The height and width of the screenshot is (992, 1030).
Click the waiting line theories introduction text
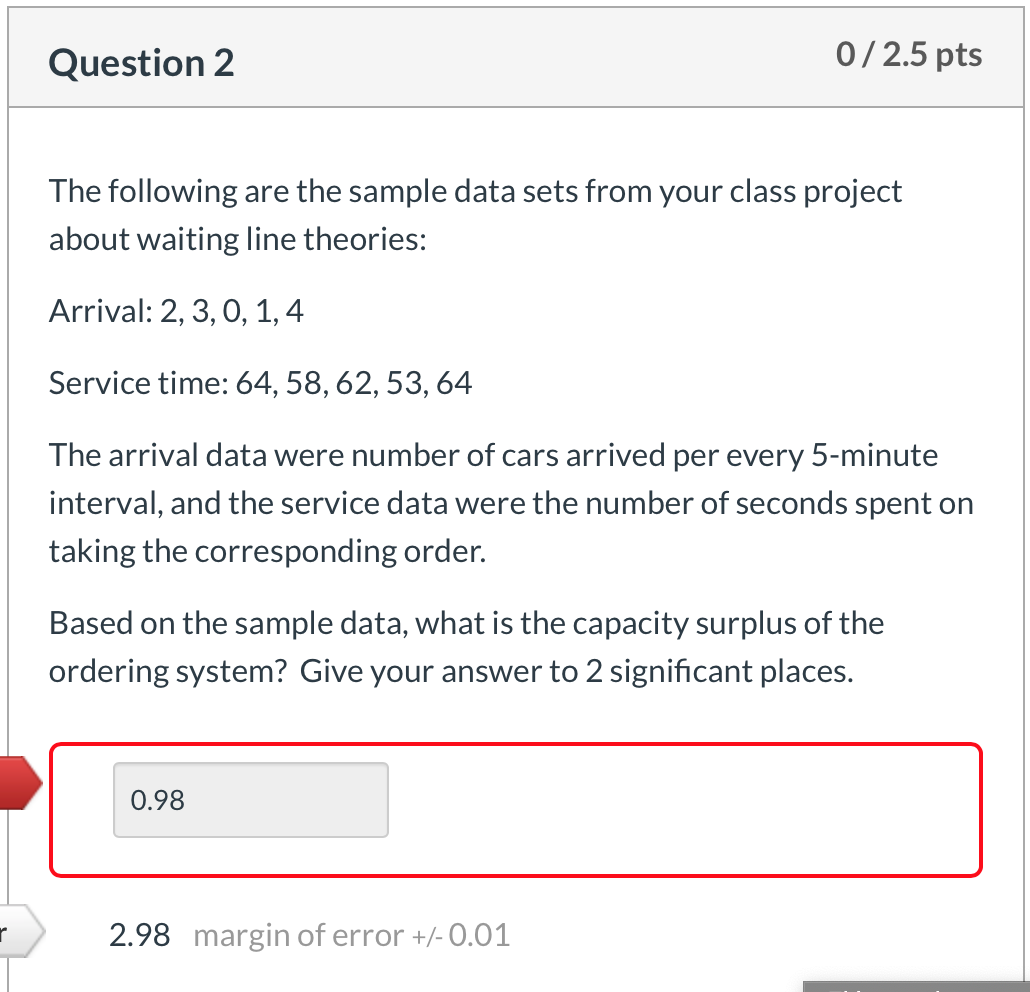[x=475, y=214]
